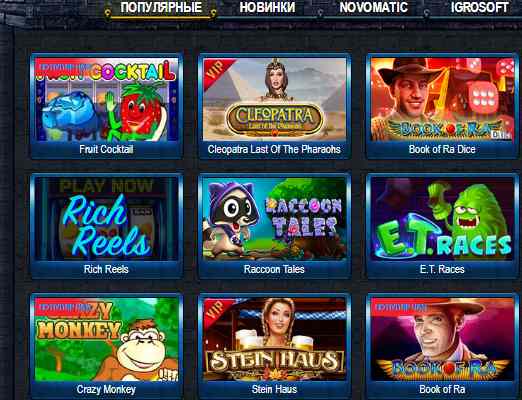Click the Raccoon Tales title link
522x400 pixels.
(x=274, y=269)
